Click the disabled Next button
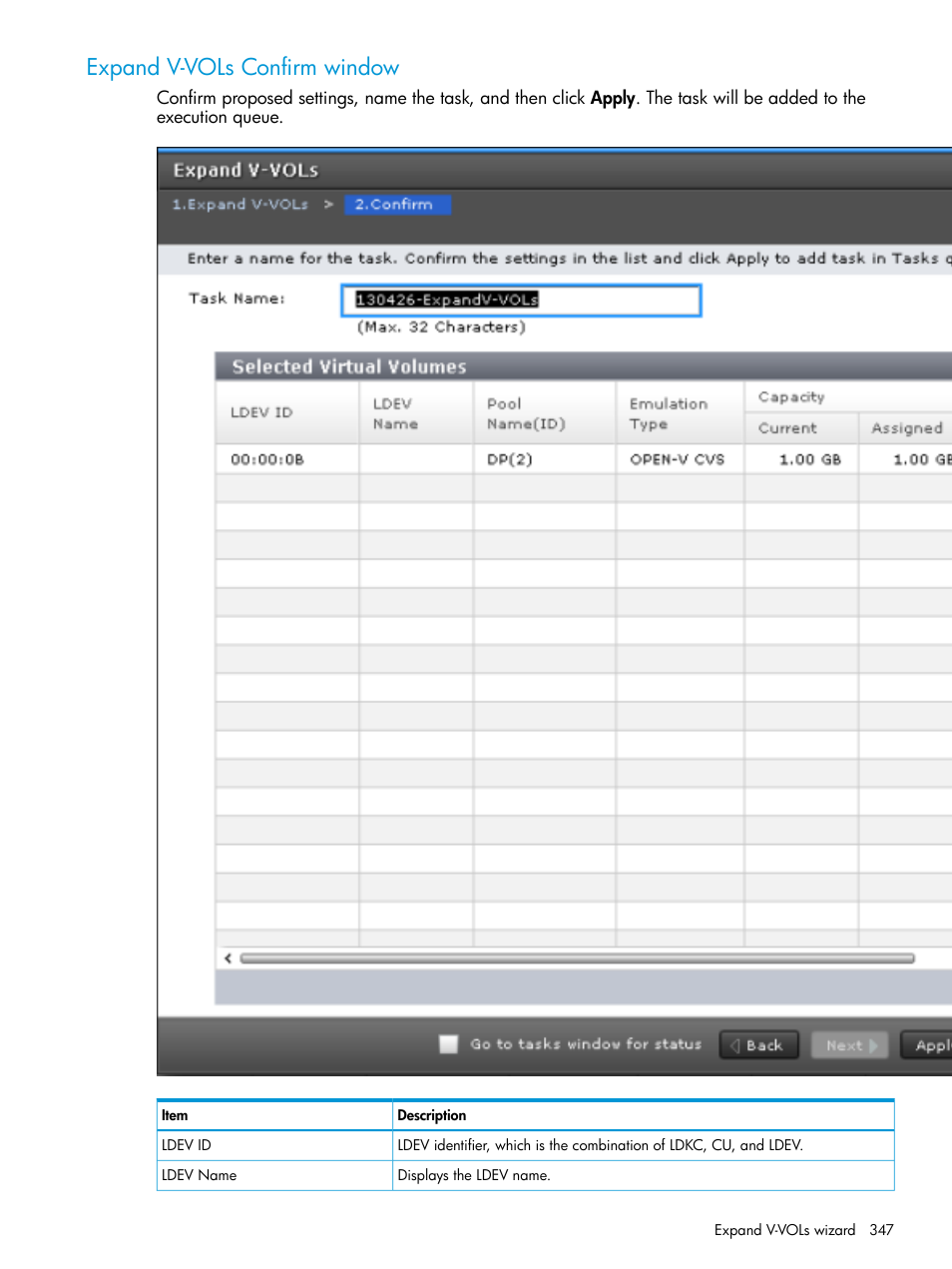This screenshot has height=1269, width=952. click(x=850, y=1045)
